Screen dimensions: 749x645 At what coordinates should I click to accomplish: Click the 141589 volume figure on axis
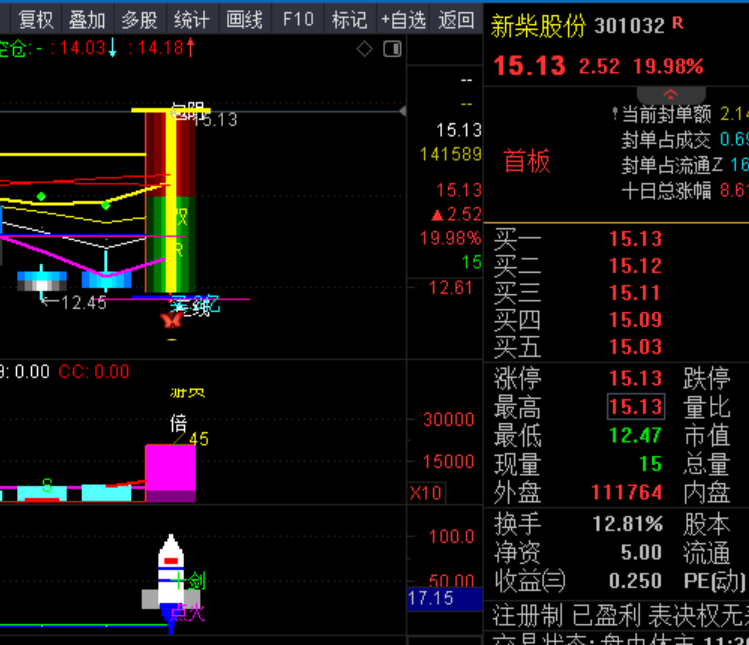[450, 154]
